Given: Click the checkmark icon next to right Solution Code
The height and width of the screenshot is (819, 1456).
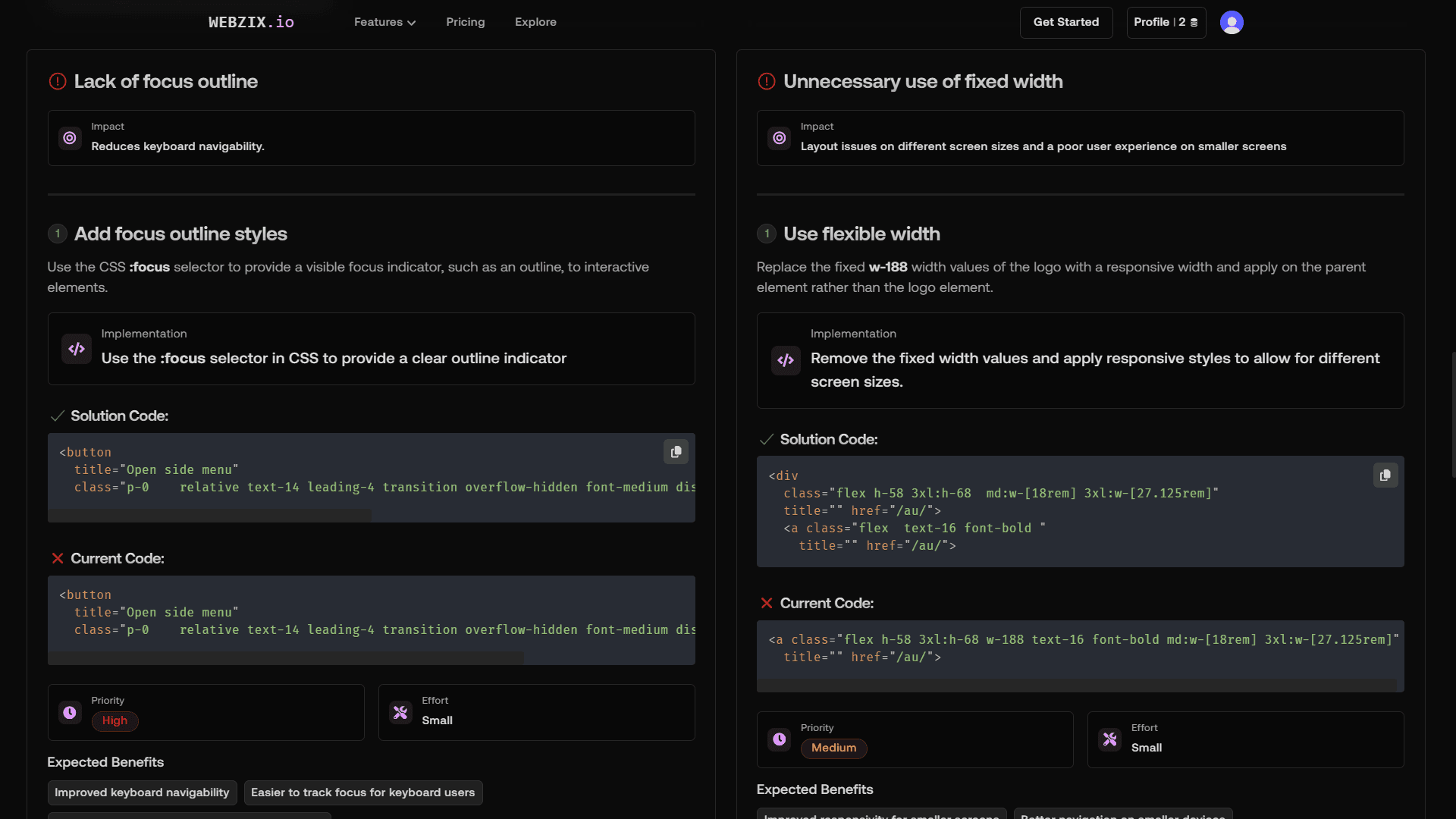Looking at the screenshot, I should point(767,440).
